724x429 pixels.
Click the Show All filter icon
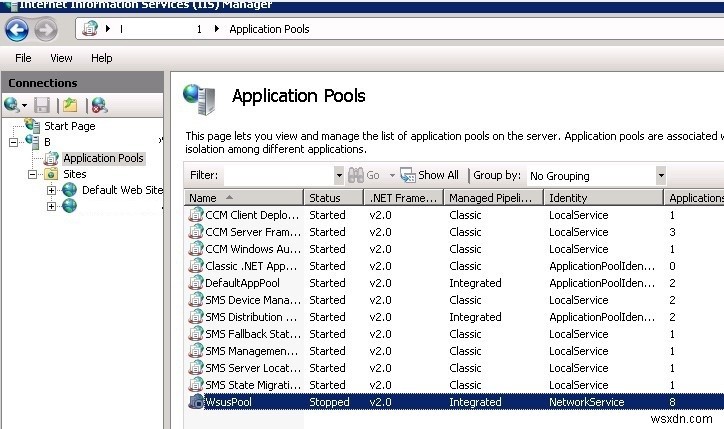[408, 175]
